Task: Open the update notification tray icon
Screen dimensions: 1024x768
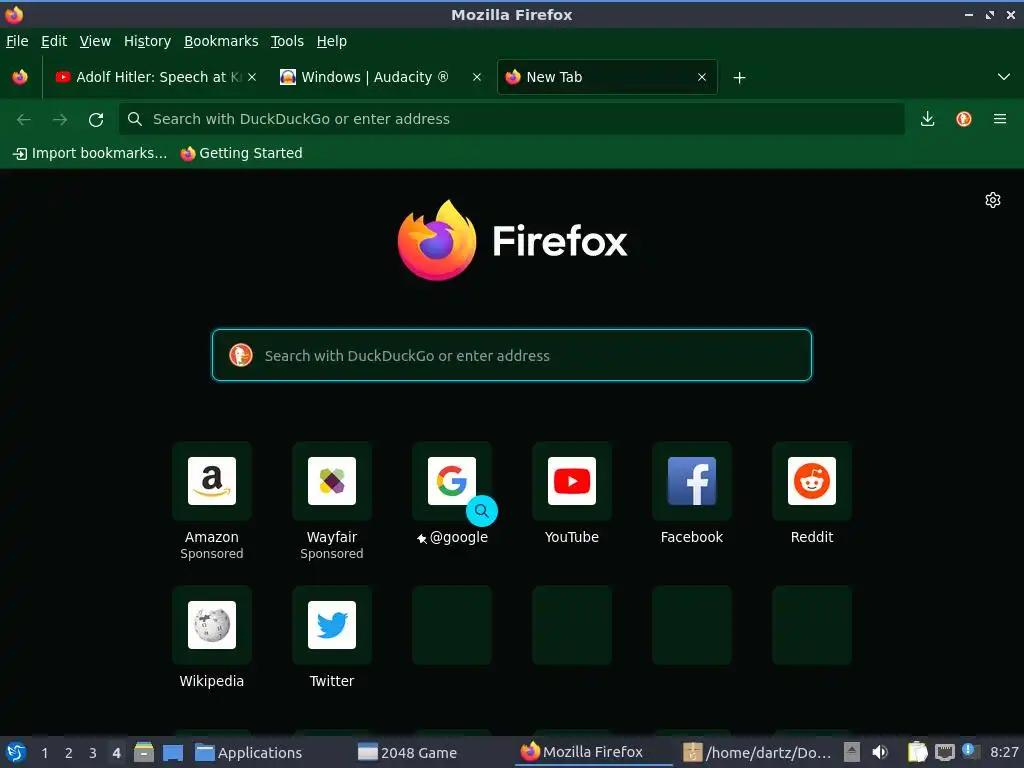Action: click(x=970, y=751)
